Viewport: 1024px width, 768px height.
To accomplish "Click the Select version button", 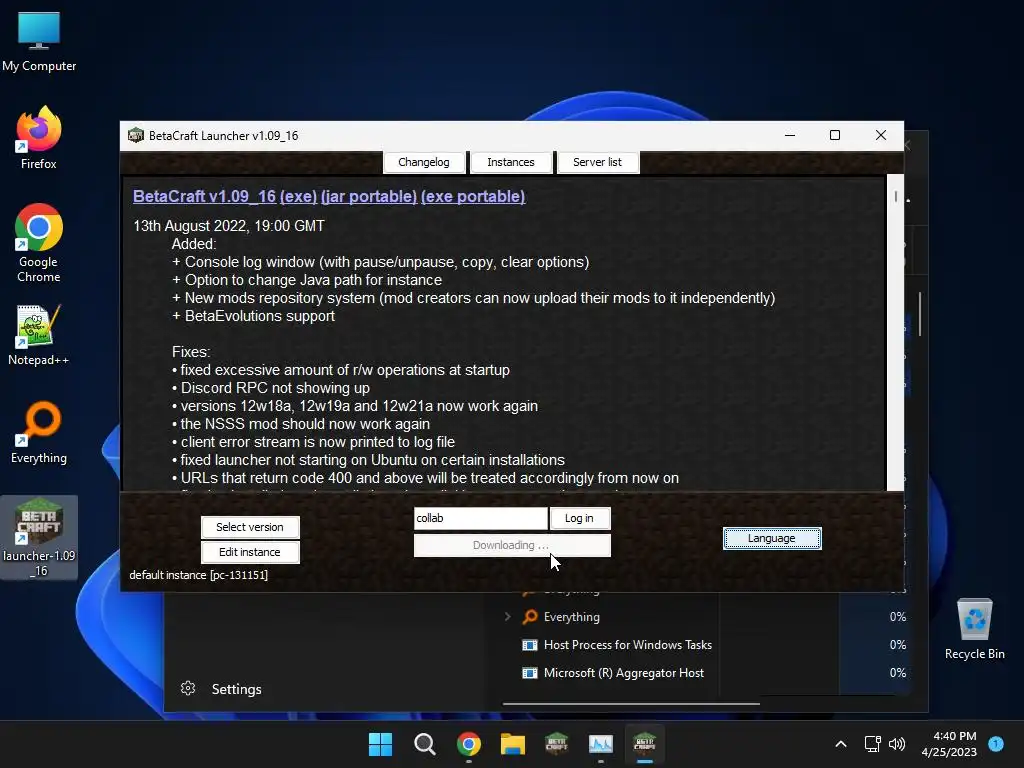I will (250, 527).
